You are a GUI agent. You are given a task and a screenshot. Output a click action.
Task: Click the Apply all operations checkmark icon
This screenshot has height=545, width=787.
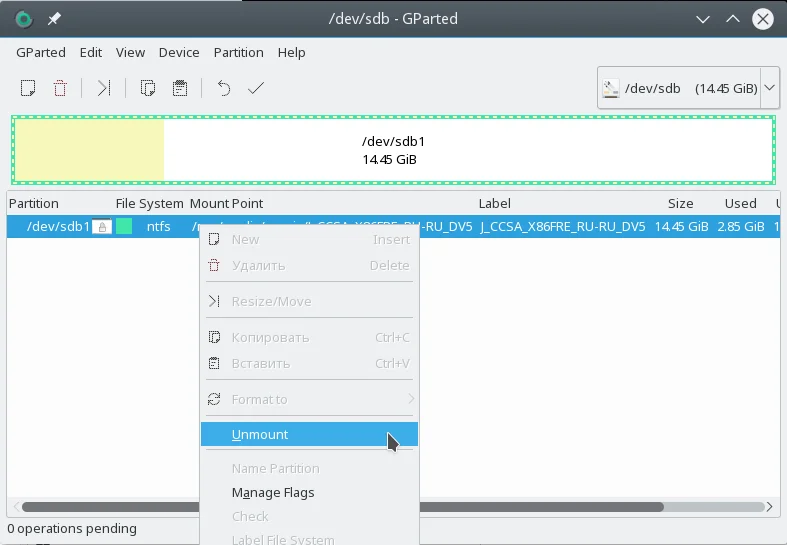coord(256,88)
